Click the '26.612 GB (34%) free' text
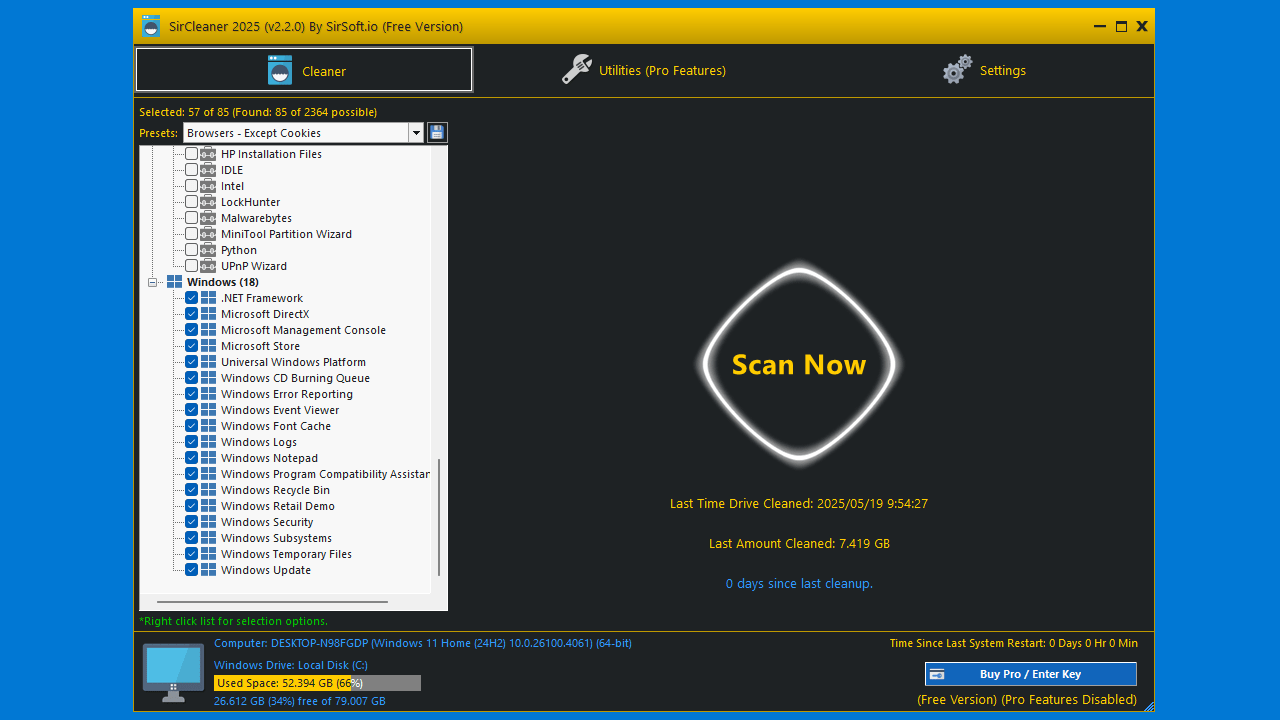The height and width of the screenshot is (720, 1280). (x=300, y=701)
